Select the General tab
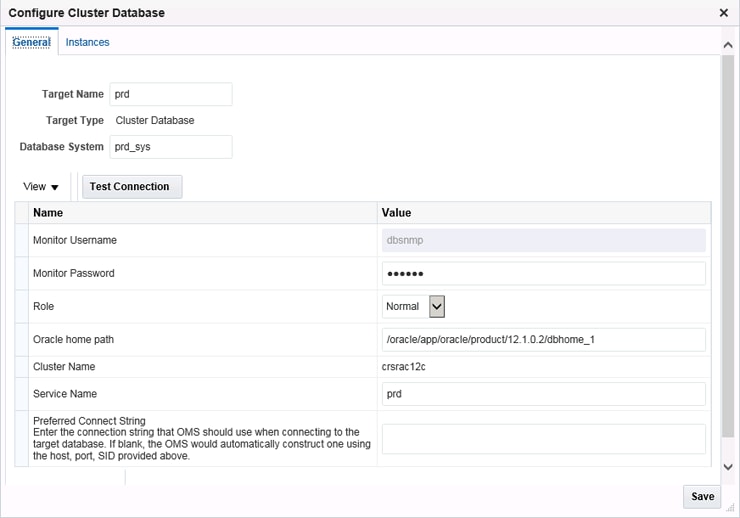This screenshot has width=740, height=518. (31, 42)
